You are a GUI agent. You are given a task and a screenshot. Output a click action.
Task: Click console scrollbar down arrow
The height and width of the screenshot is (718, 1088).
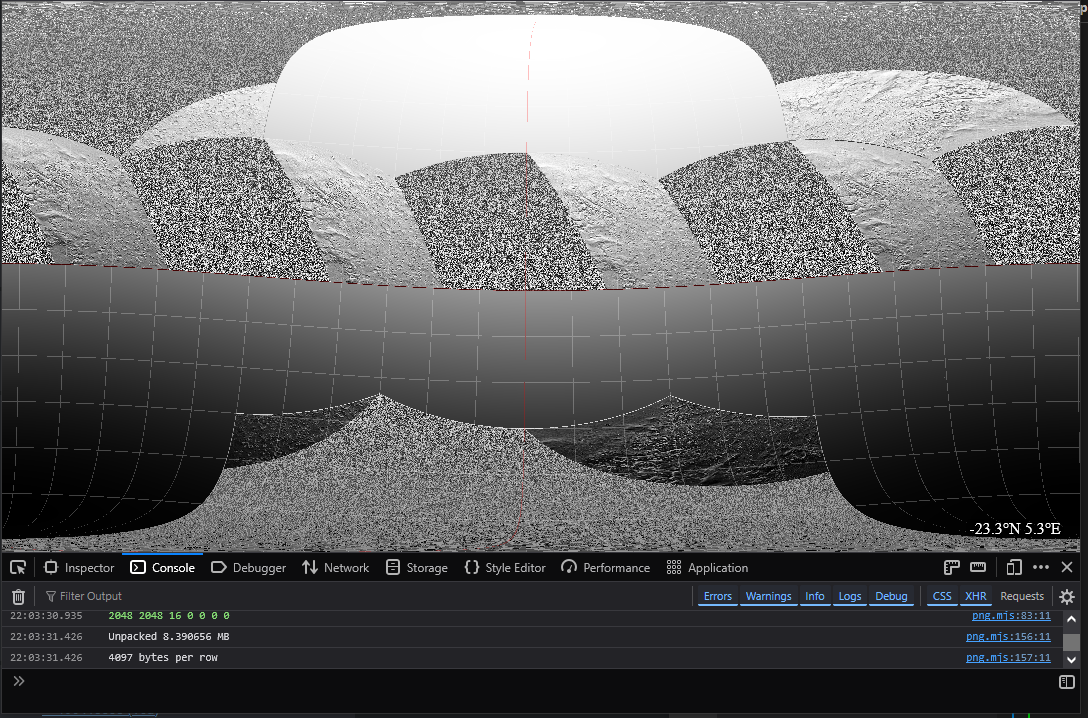click(1071, 660)
